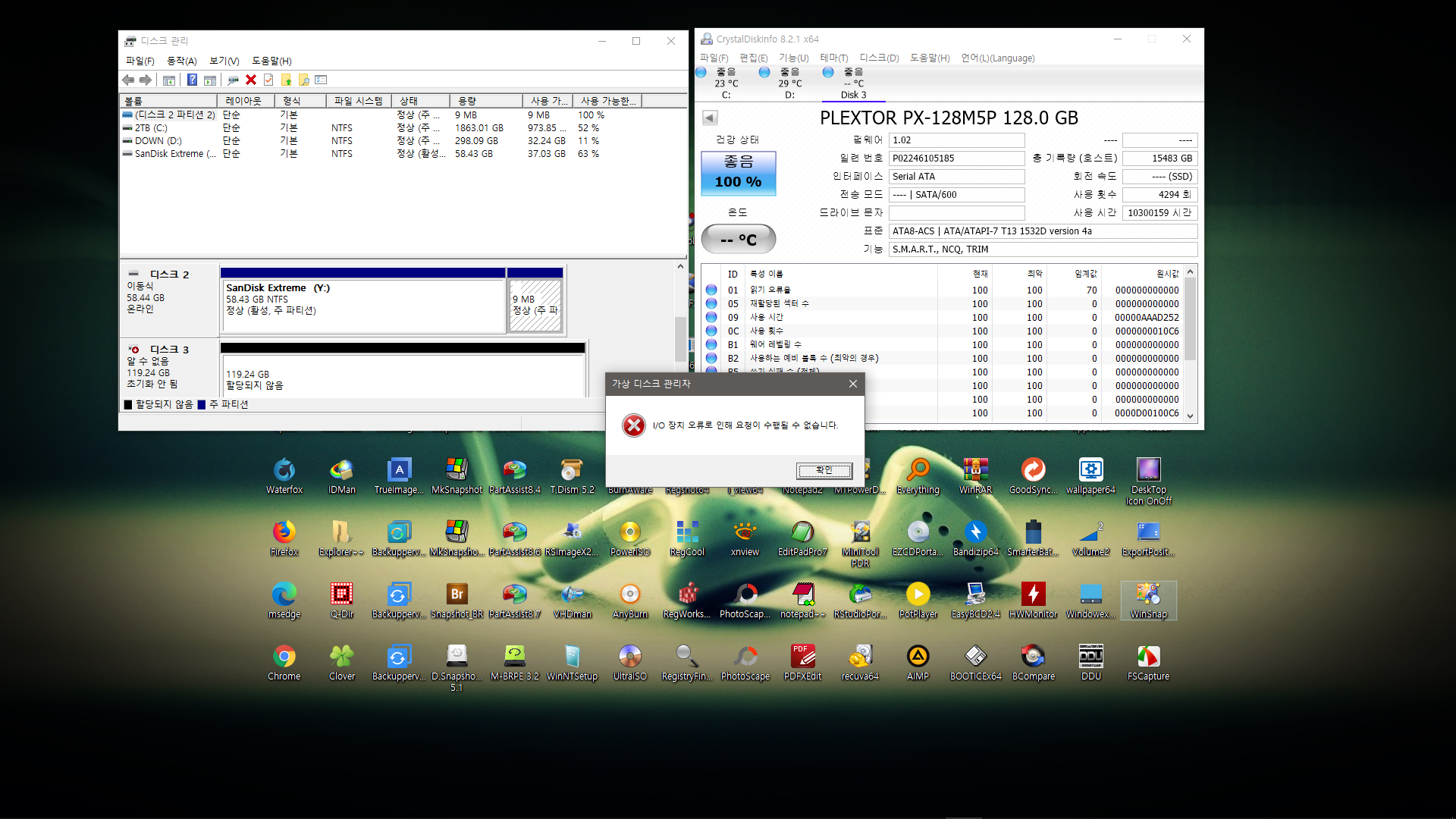Open 테마(T) menu in CrystalDiskInfo

point(833,58)
